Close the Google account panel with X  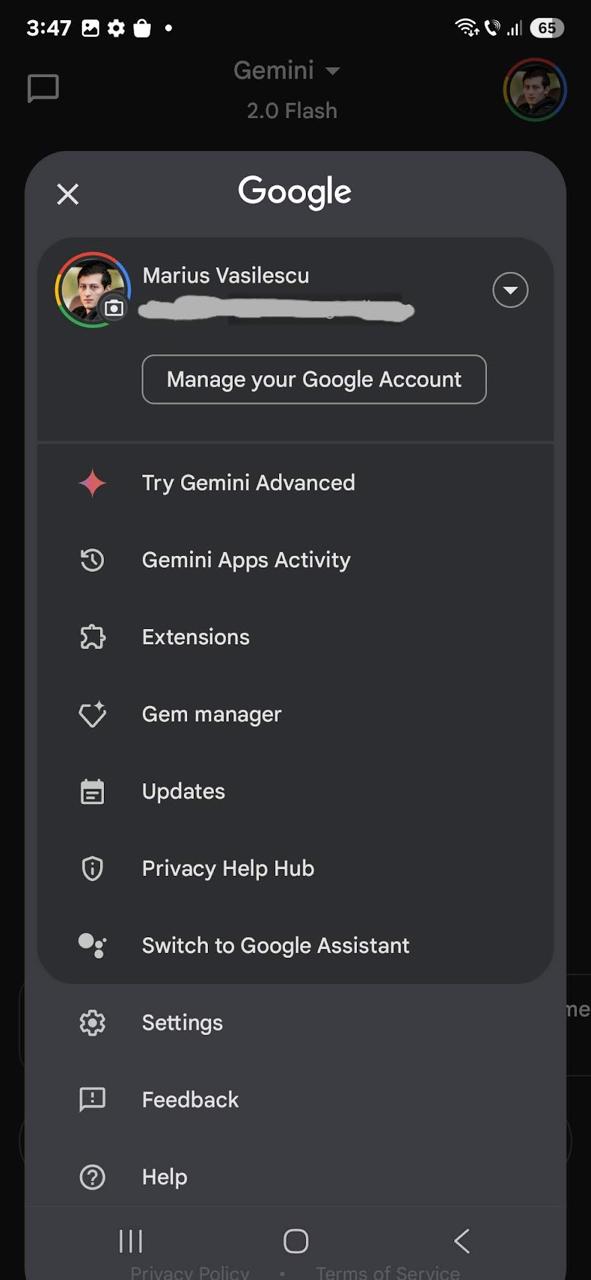click(x=67, y=194)
